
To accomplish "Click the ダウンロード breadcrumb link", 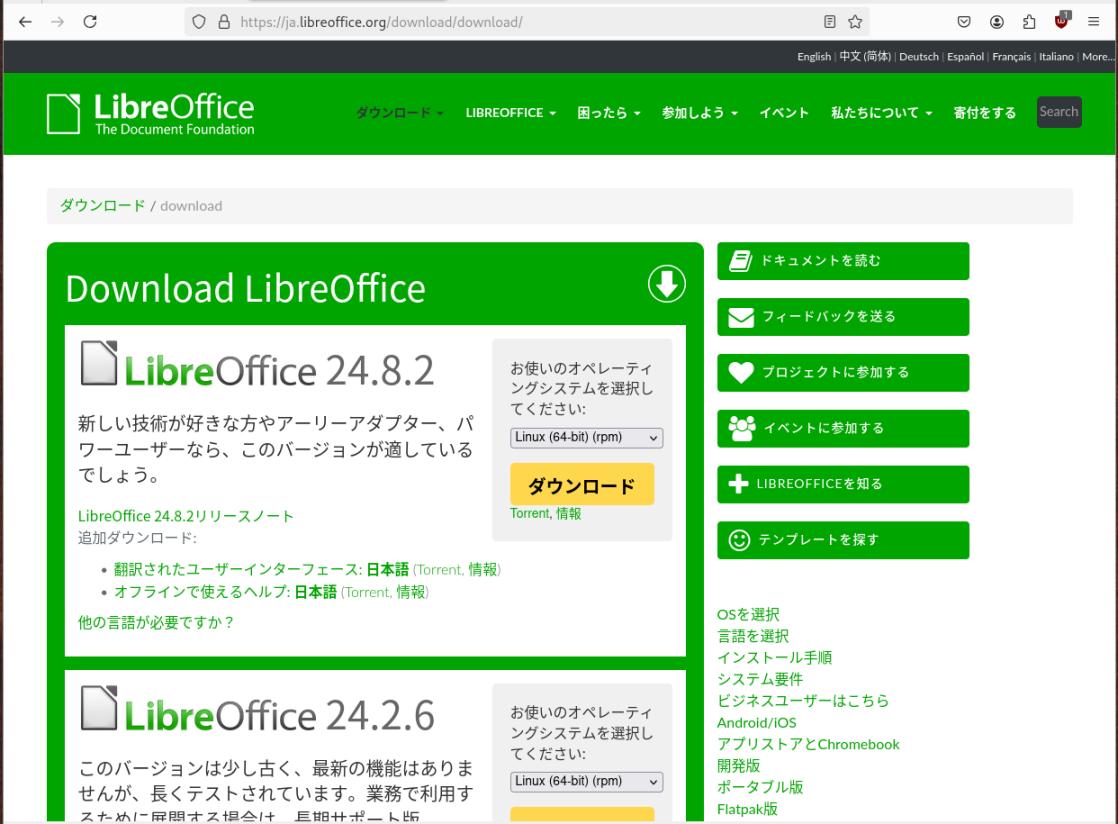I will pos(103,206).
